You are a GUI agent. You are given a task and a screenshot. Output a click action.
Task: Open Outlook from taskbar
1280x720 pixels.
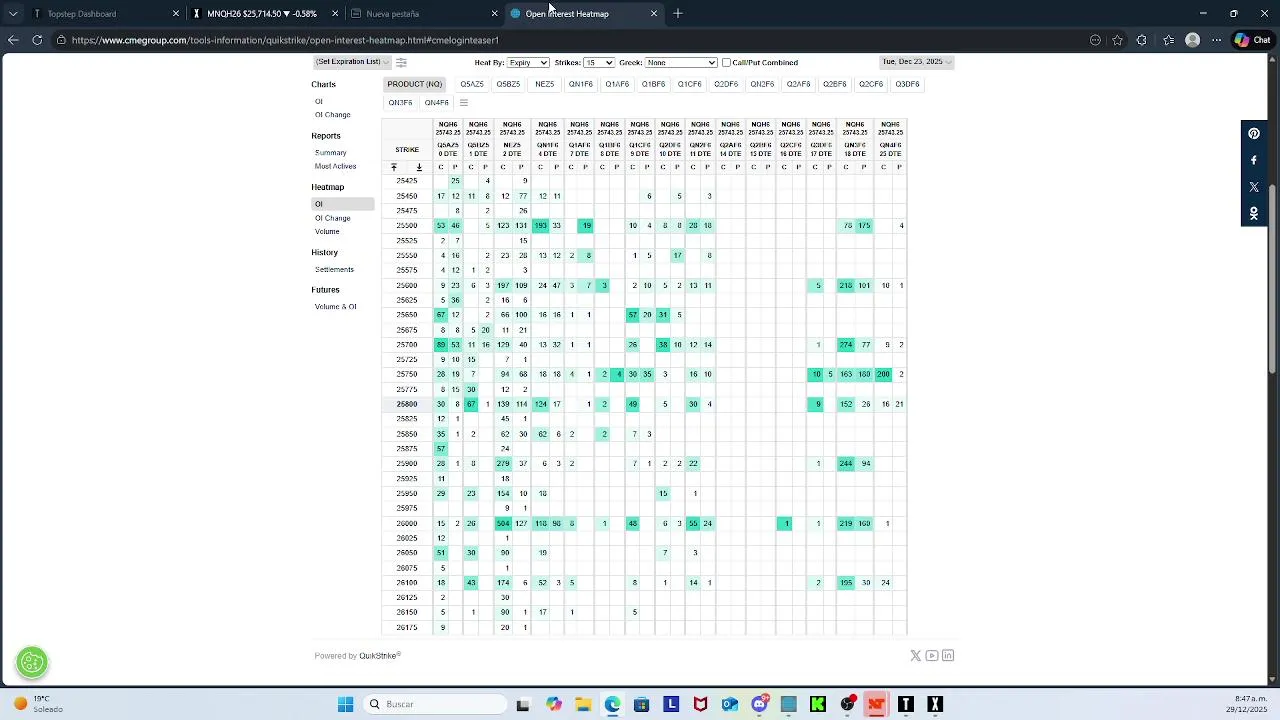[x=730, y=704]
